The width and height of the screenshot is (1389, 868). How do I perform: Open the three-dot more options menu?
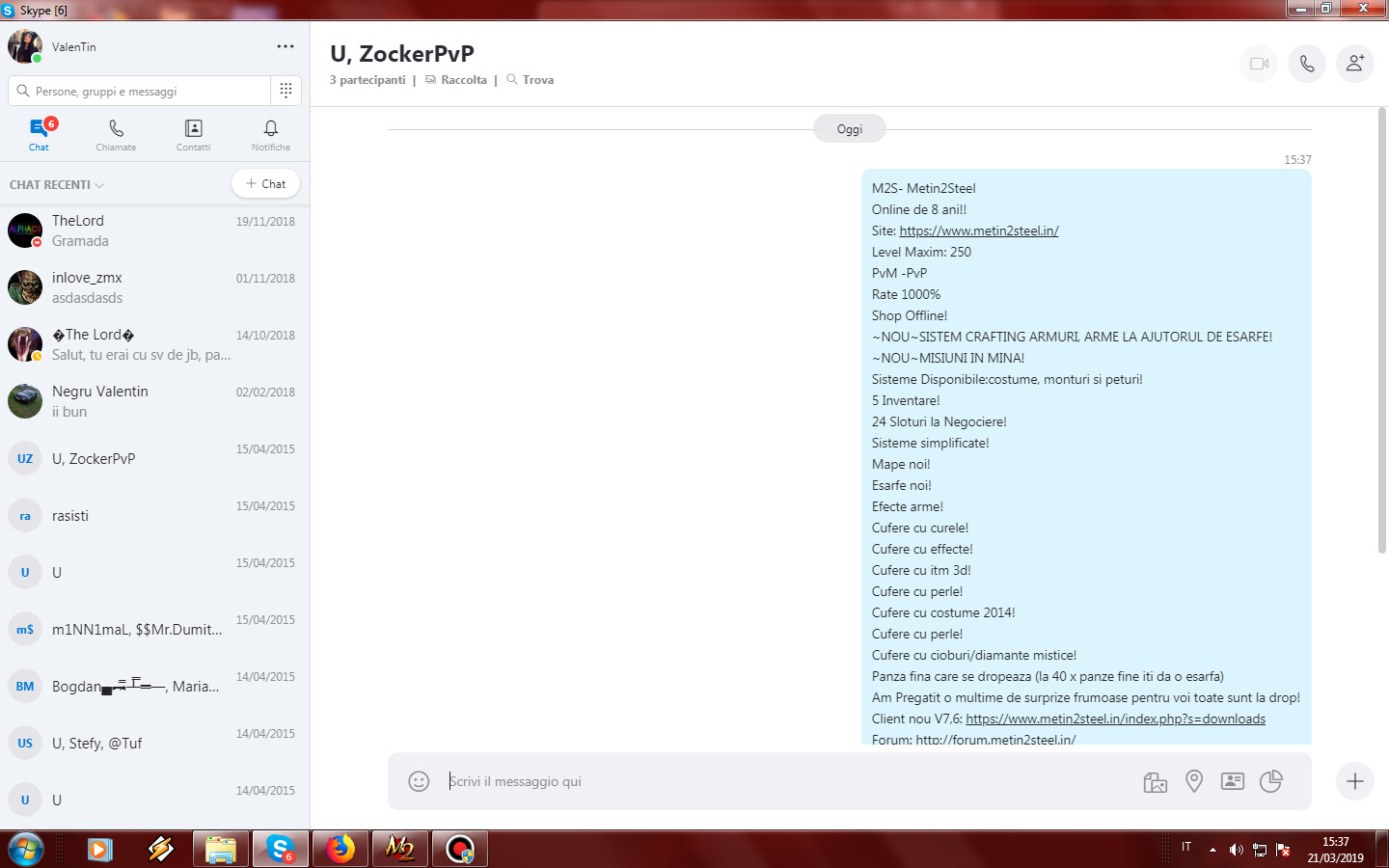tap(286, 46)
